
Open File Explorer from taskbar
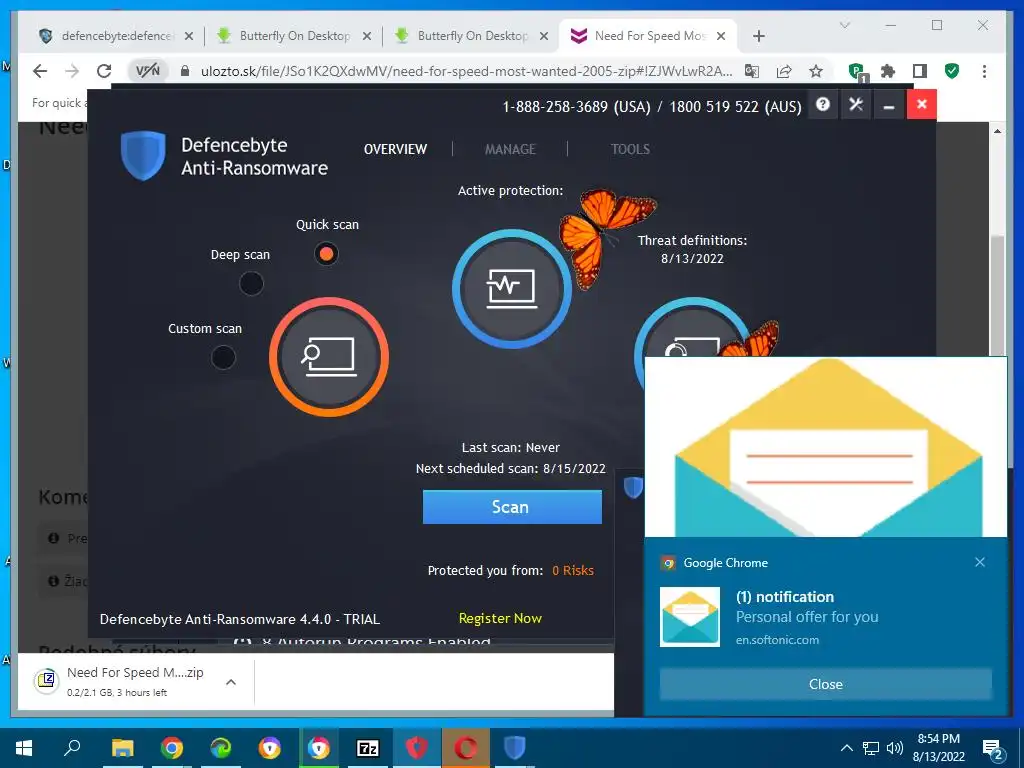122,748
